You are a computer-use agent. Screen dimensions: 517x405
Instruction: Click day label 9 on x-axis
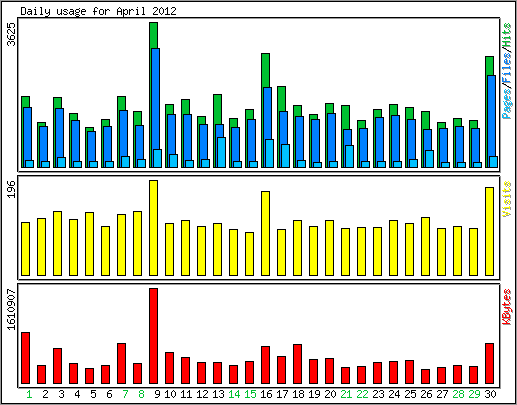(157, 394)
